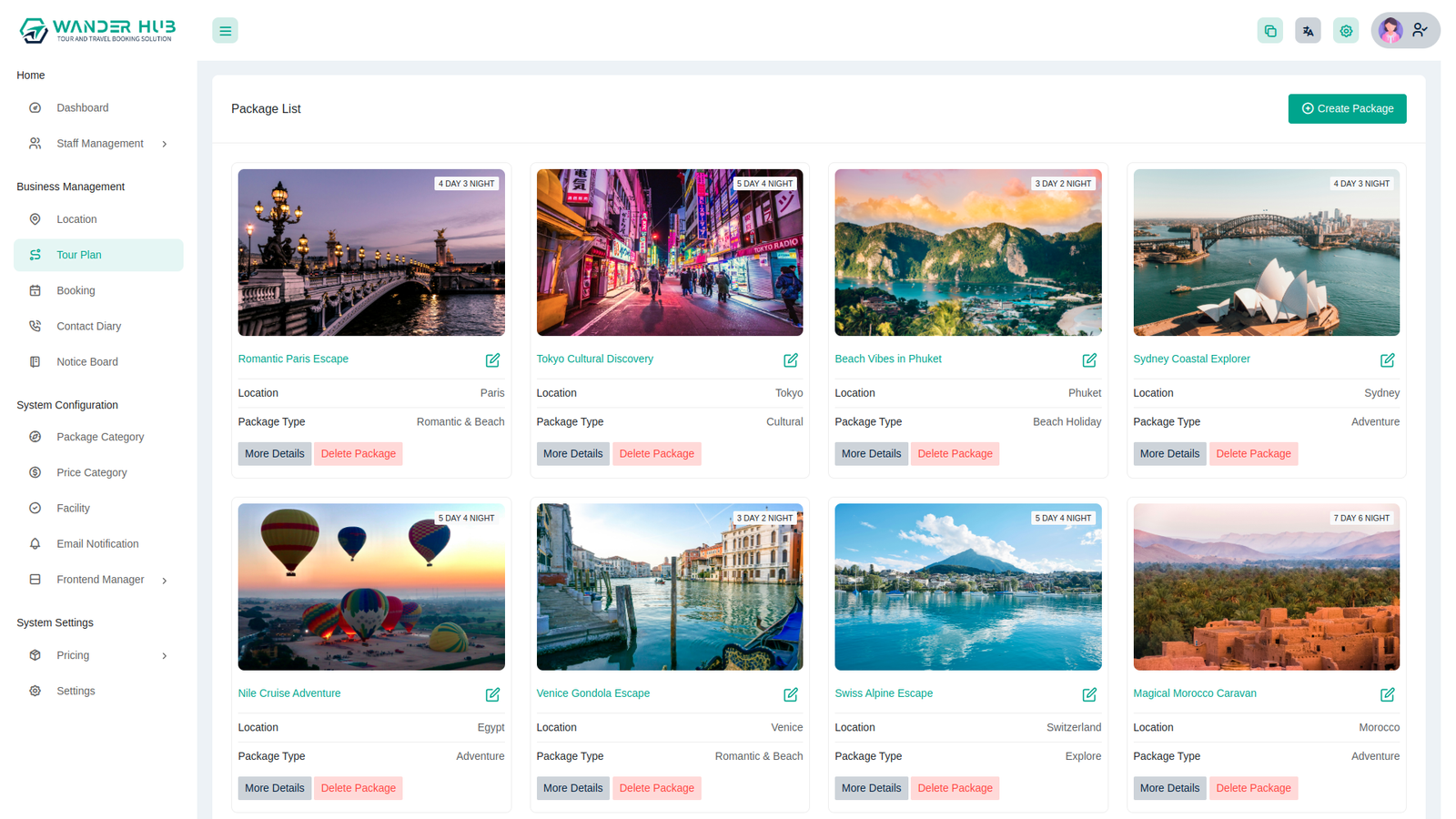The width and height of the screenshot is (1456, 819).
Task: Edit the Sydney Coastal Explorer package
Action: pyautogui.click(x=1387, y=360)
